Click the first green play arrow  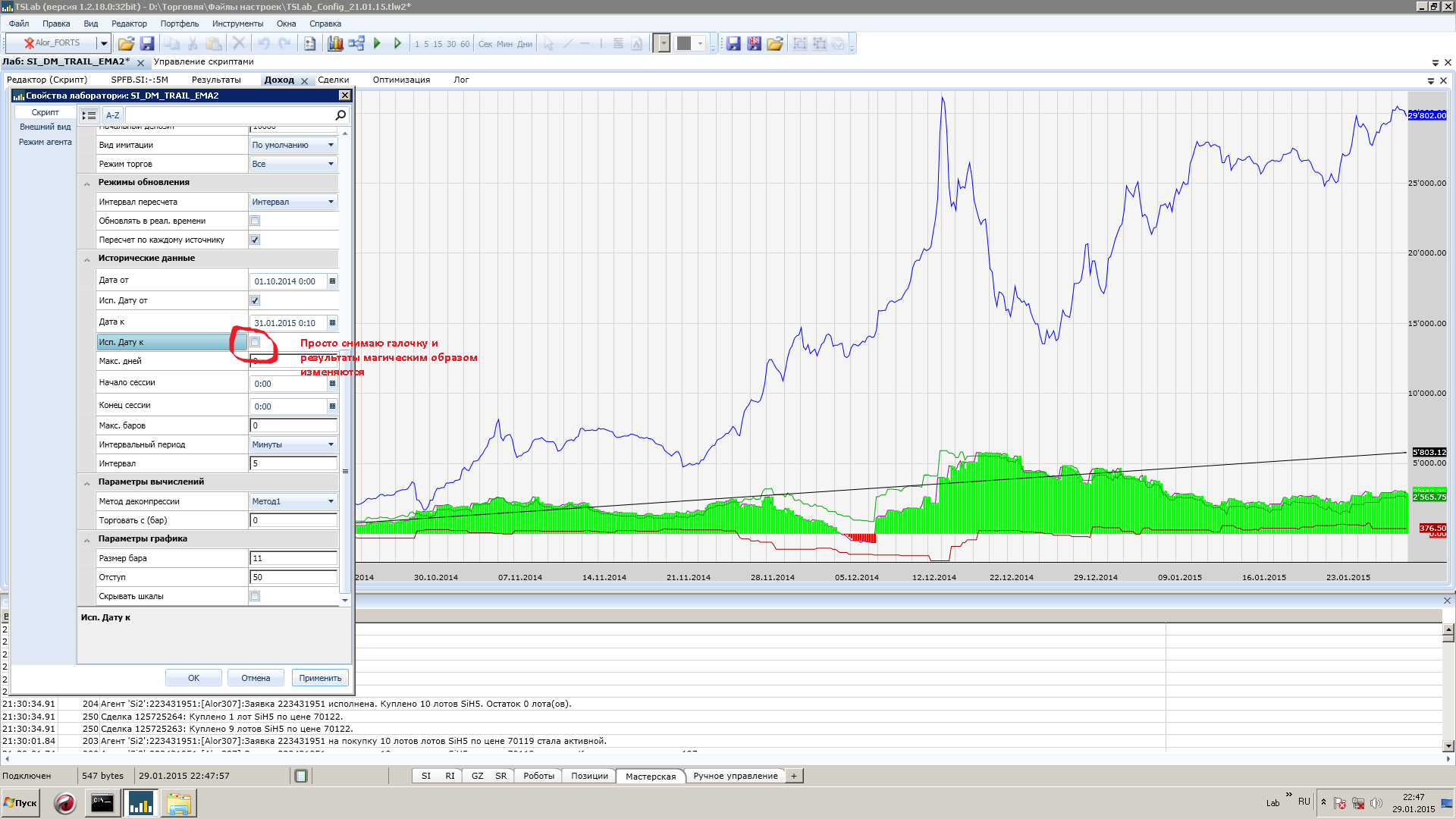pos(377,43)
